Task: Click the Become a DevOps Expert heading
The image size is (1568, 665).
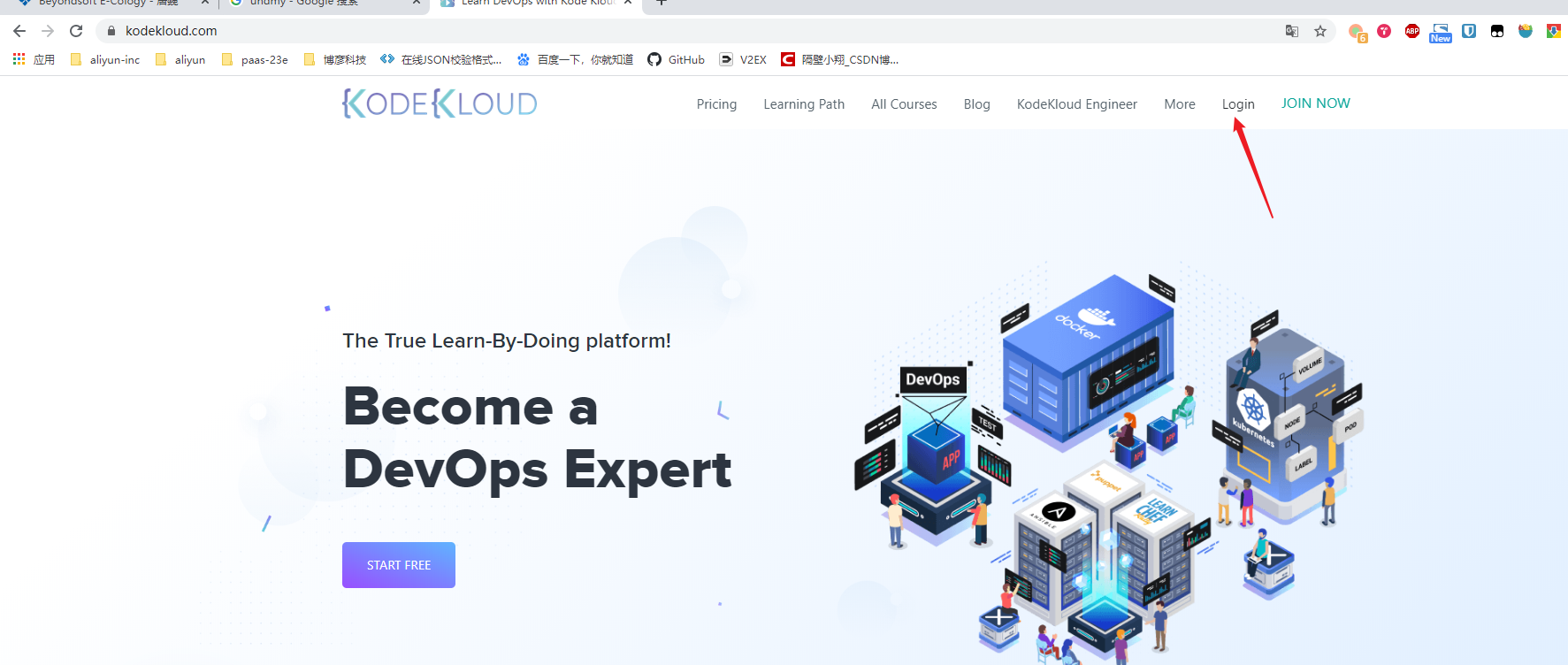Action: click(x=537, y=438)
